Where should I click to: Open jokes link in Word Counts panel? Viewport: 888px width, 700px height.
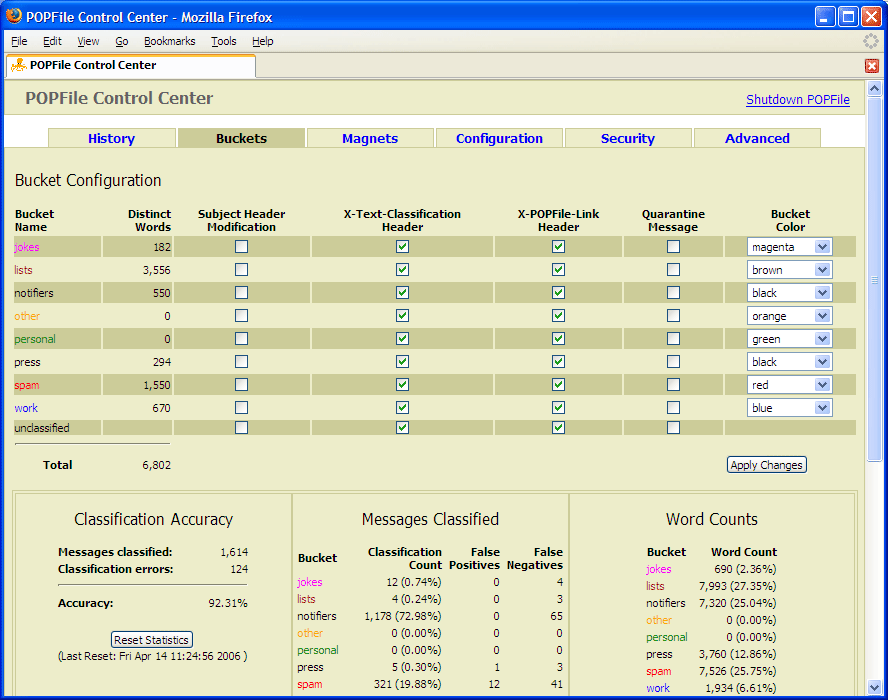click(x=659, y=569)
